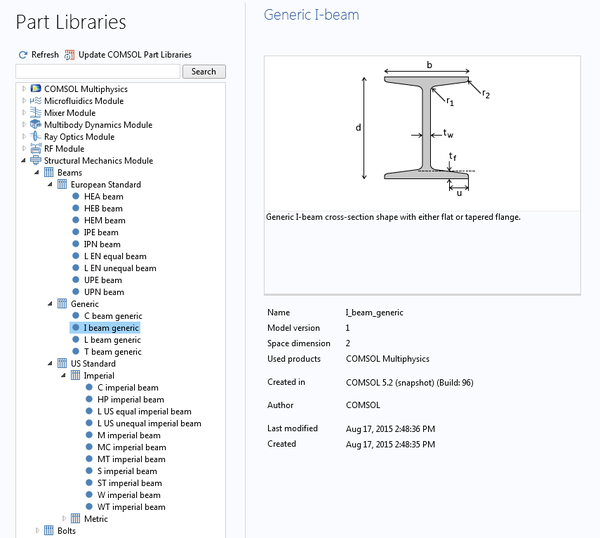
Task: Collapse the Imperial folder
Action: pyautogui.click(x=64, y=375)
